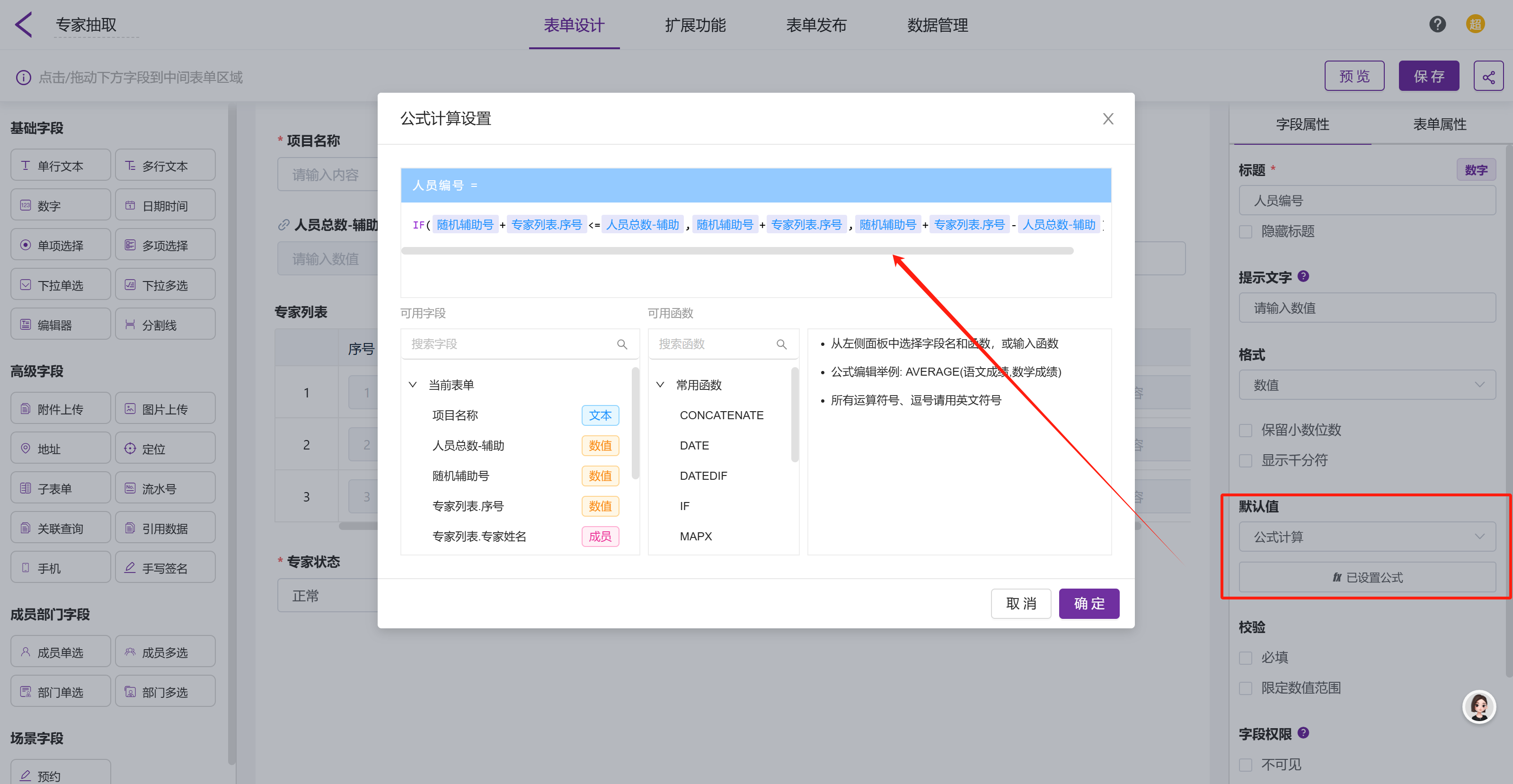Viewport: 1513px width, 784px height.
Task: Click the 取消 button
Action: [1020, 604]
